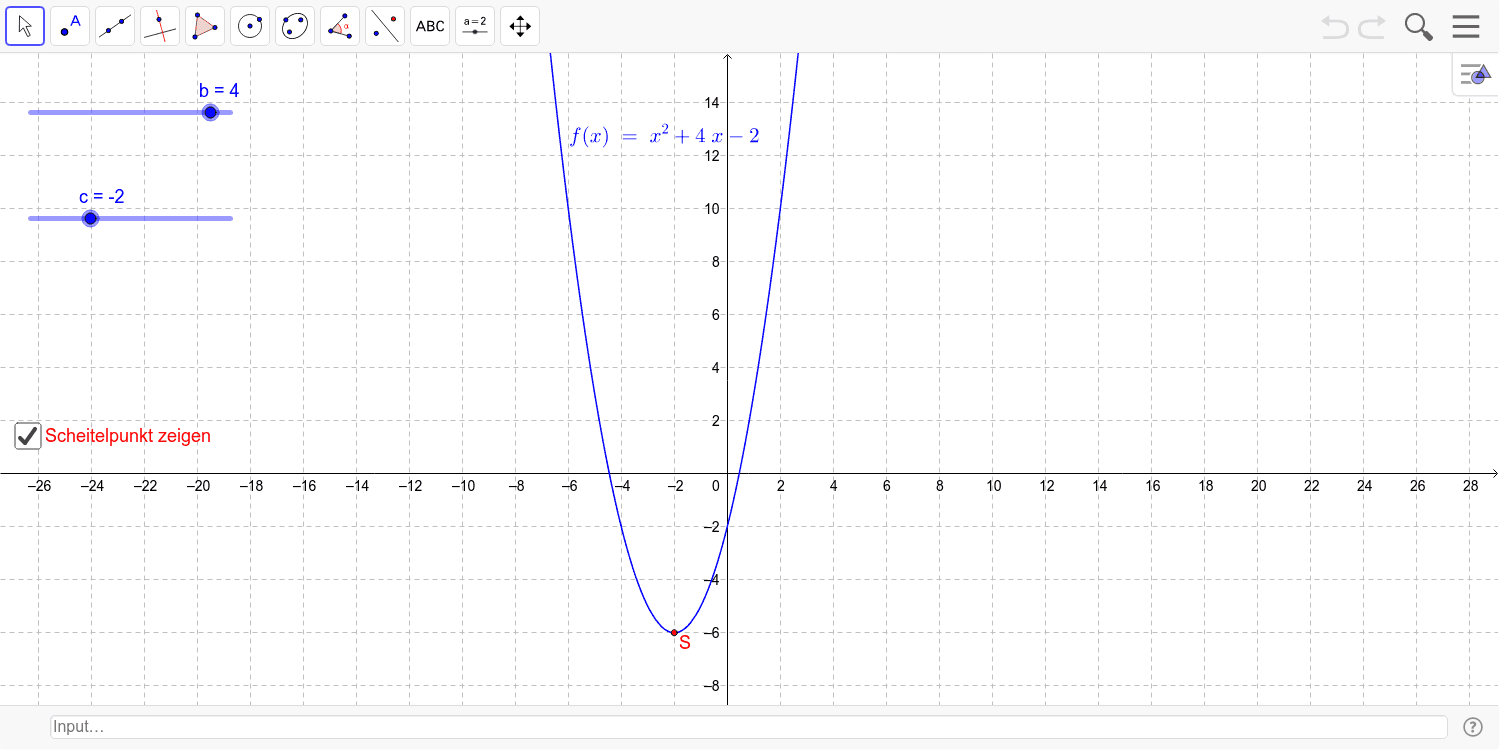Screen dimensions: 1500x750
Task: Click the Input bar field
Action: [x=748, y=727]
